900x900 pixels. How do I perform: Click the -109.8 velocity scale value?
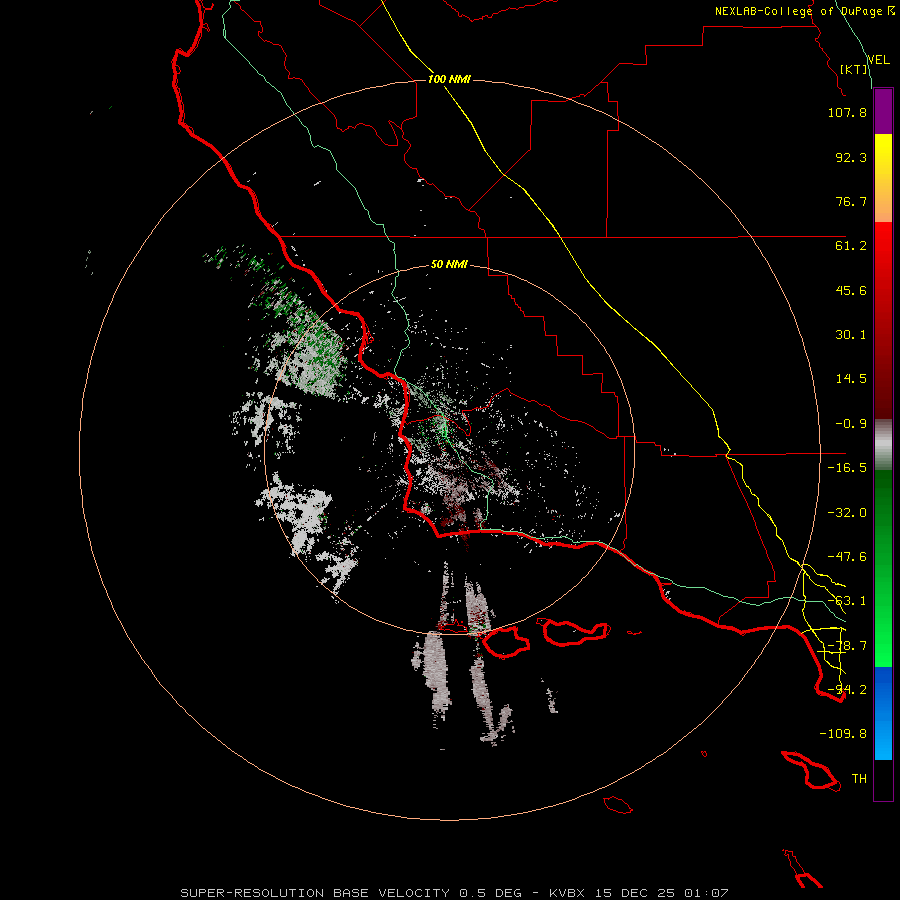point(843,734)
